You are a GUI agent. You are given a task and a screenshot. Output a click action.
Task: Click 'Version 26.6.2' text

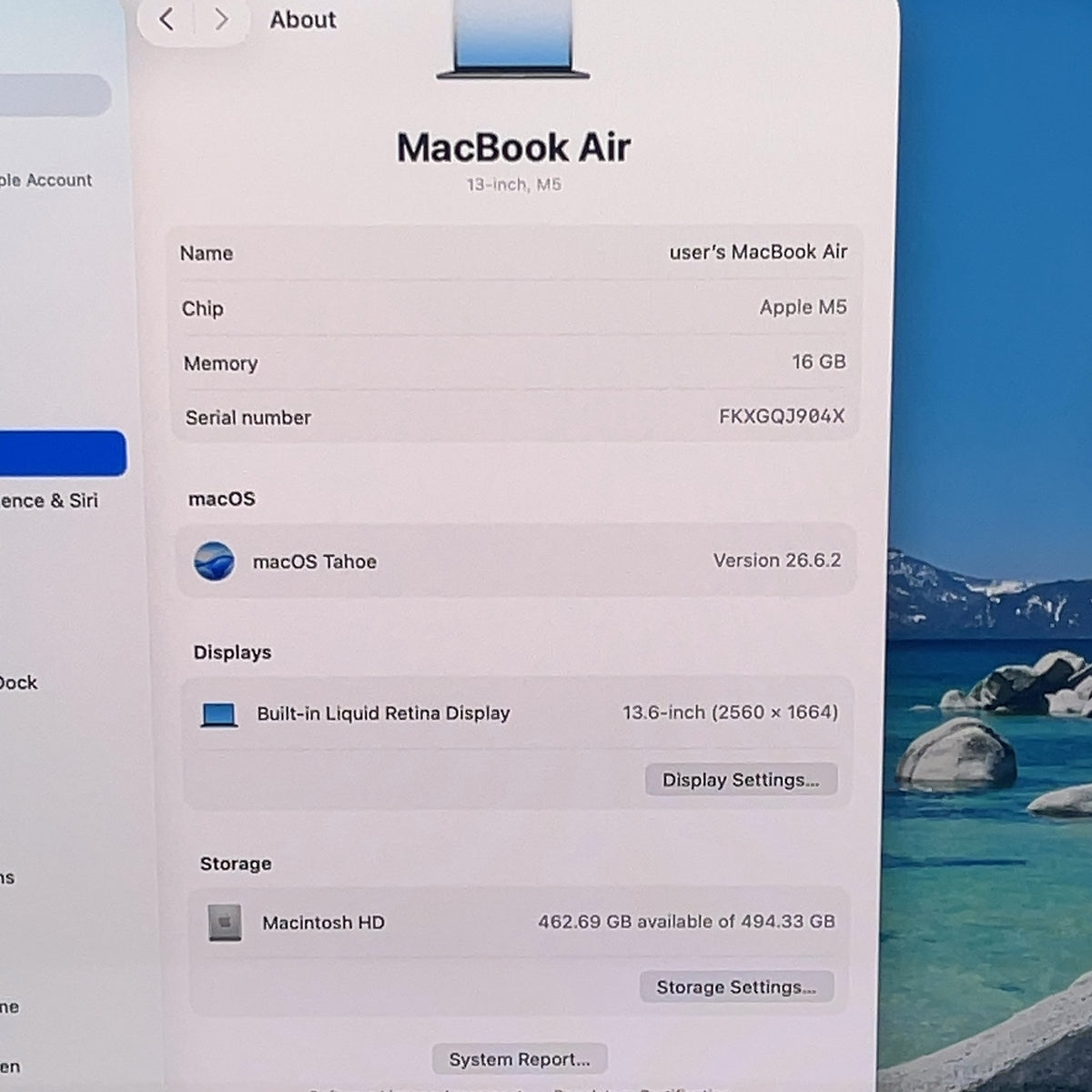click(x=777, y=561)
